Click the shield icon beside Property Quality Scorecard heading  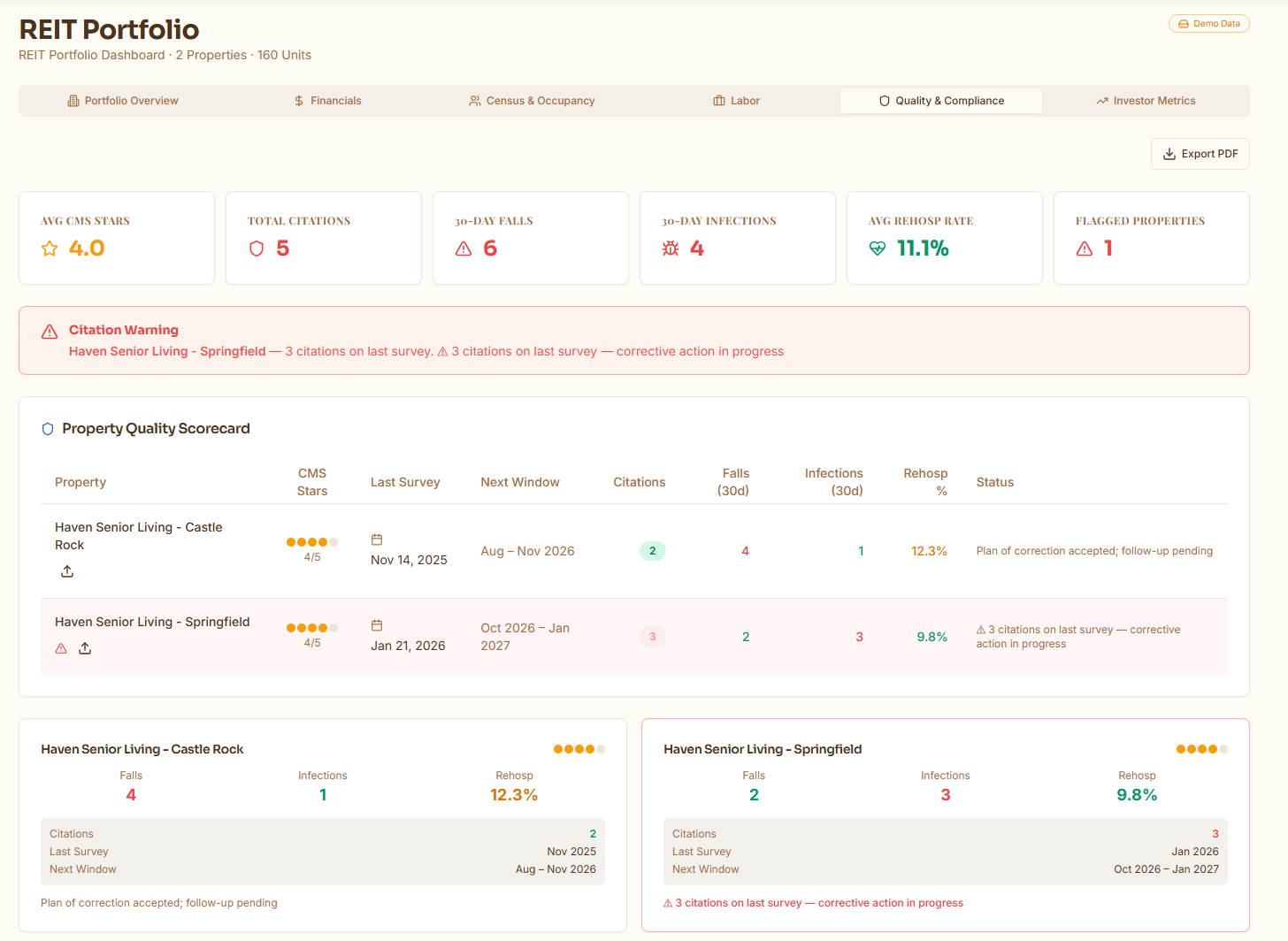pos(48,429)
